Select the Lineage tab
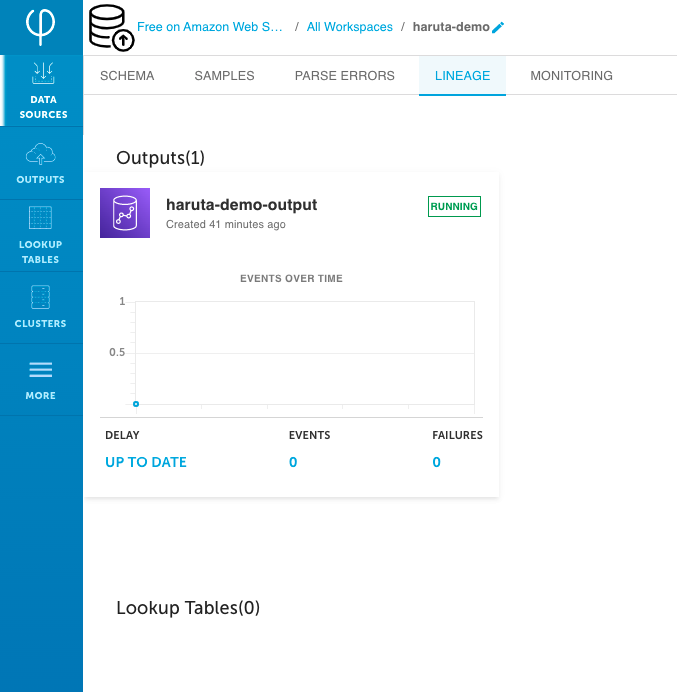The height and width of the screenshot is (692, 677). (x=463, y=75)
